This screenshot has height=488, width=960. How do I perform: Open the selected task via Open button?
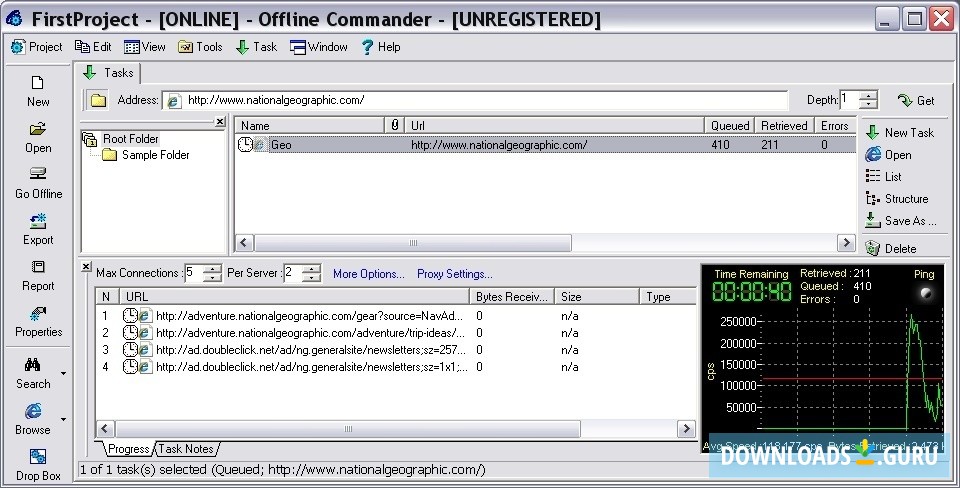coord(888,154)
